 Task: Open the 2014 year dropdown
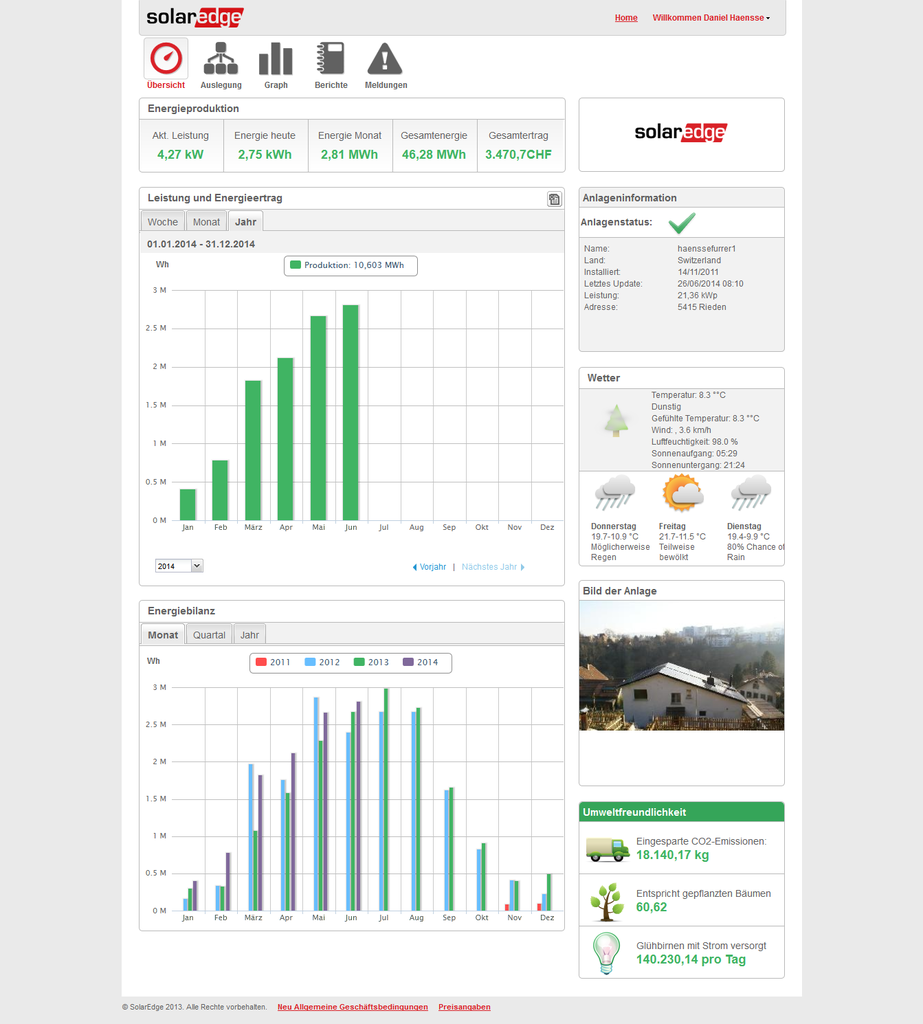click(x=179, y=566)
